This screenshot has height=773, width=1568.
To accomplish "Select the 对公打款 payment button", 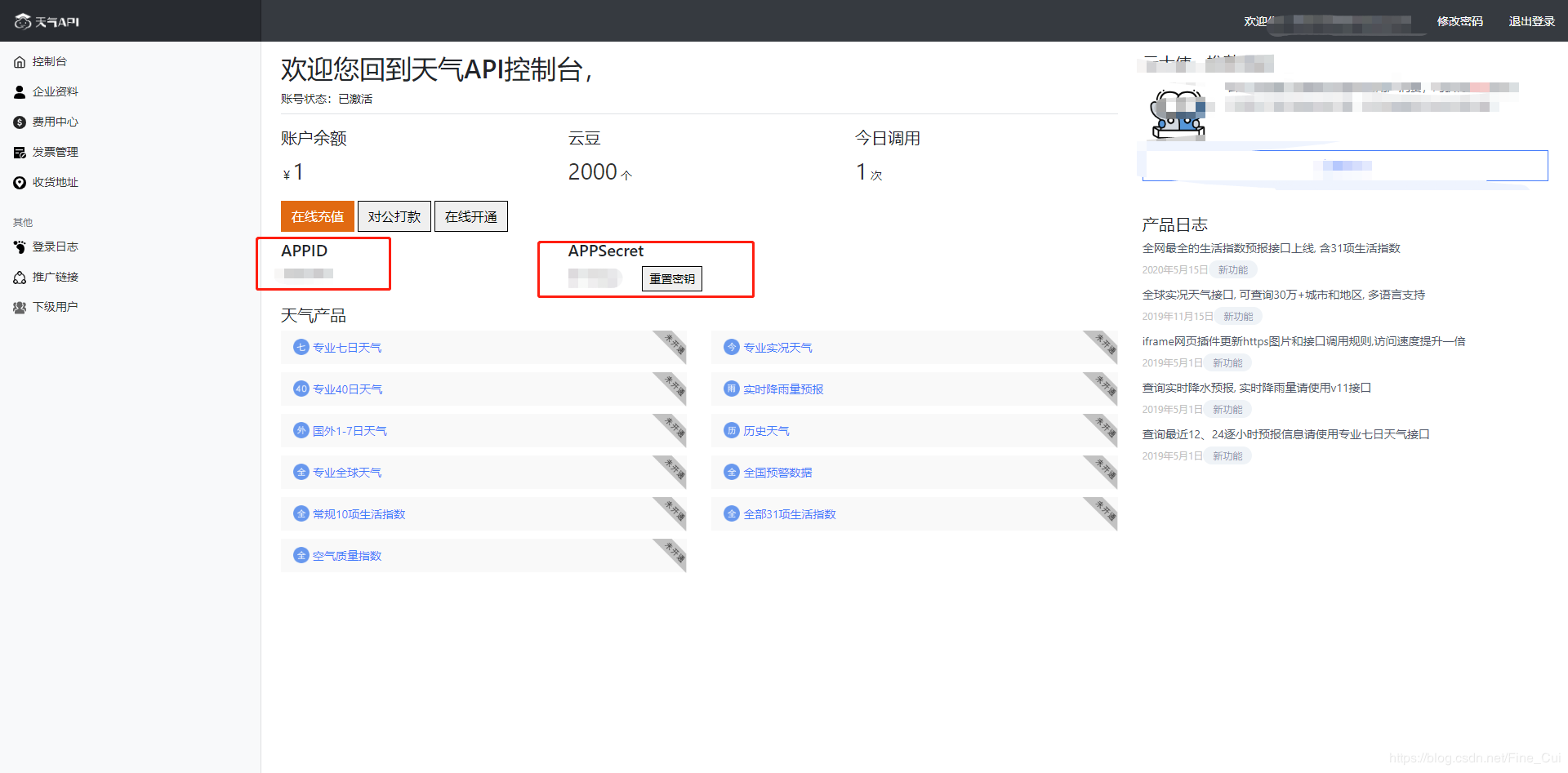I will pos(394,216).
